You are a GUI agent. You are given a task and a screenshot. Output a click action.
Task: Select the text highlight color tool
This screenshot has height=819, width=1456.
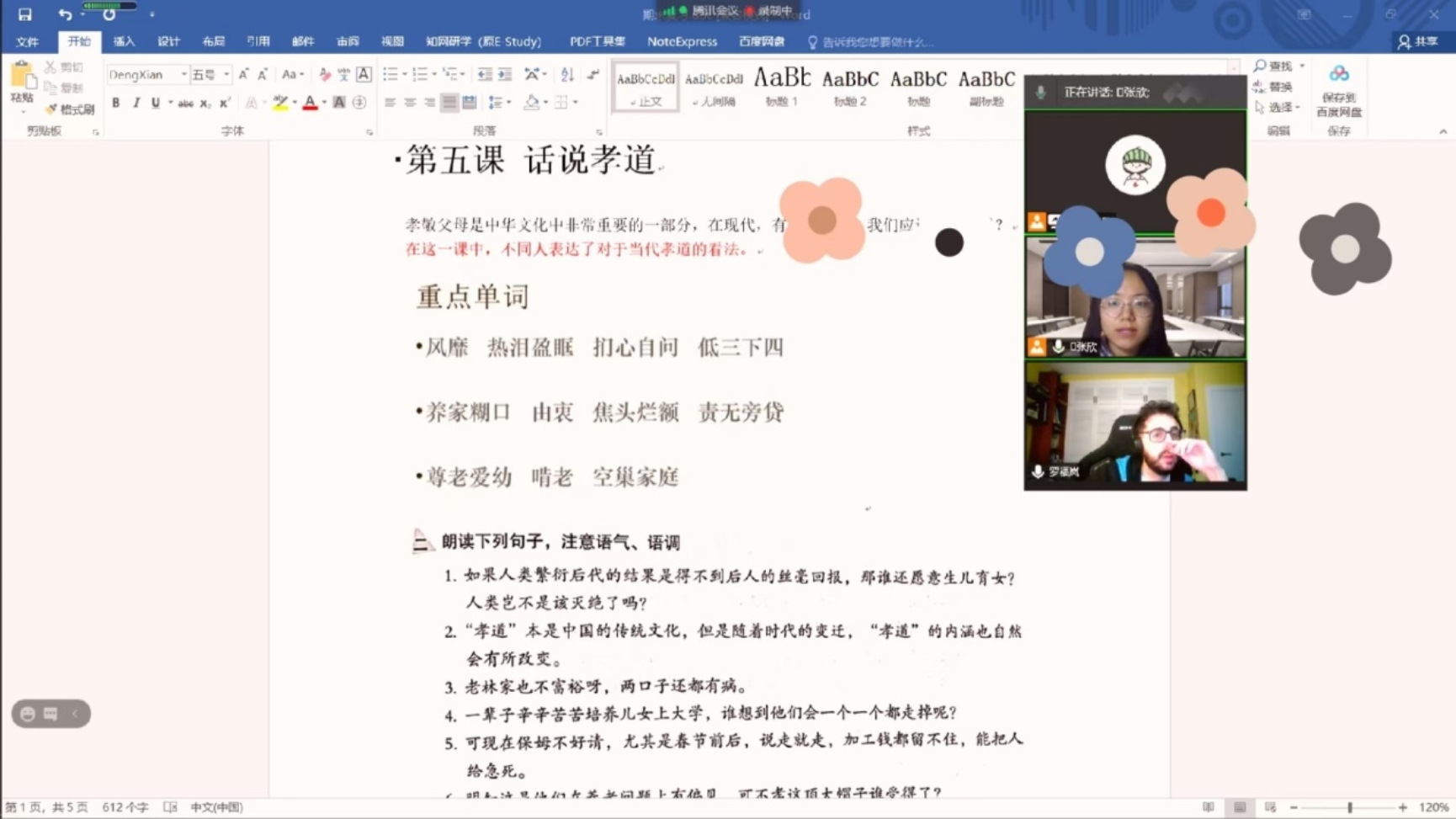pos(280,103)
